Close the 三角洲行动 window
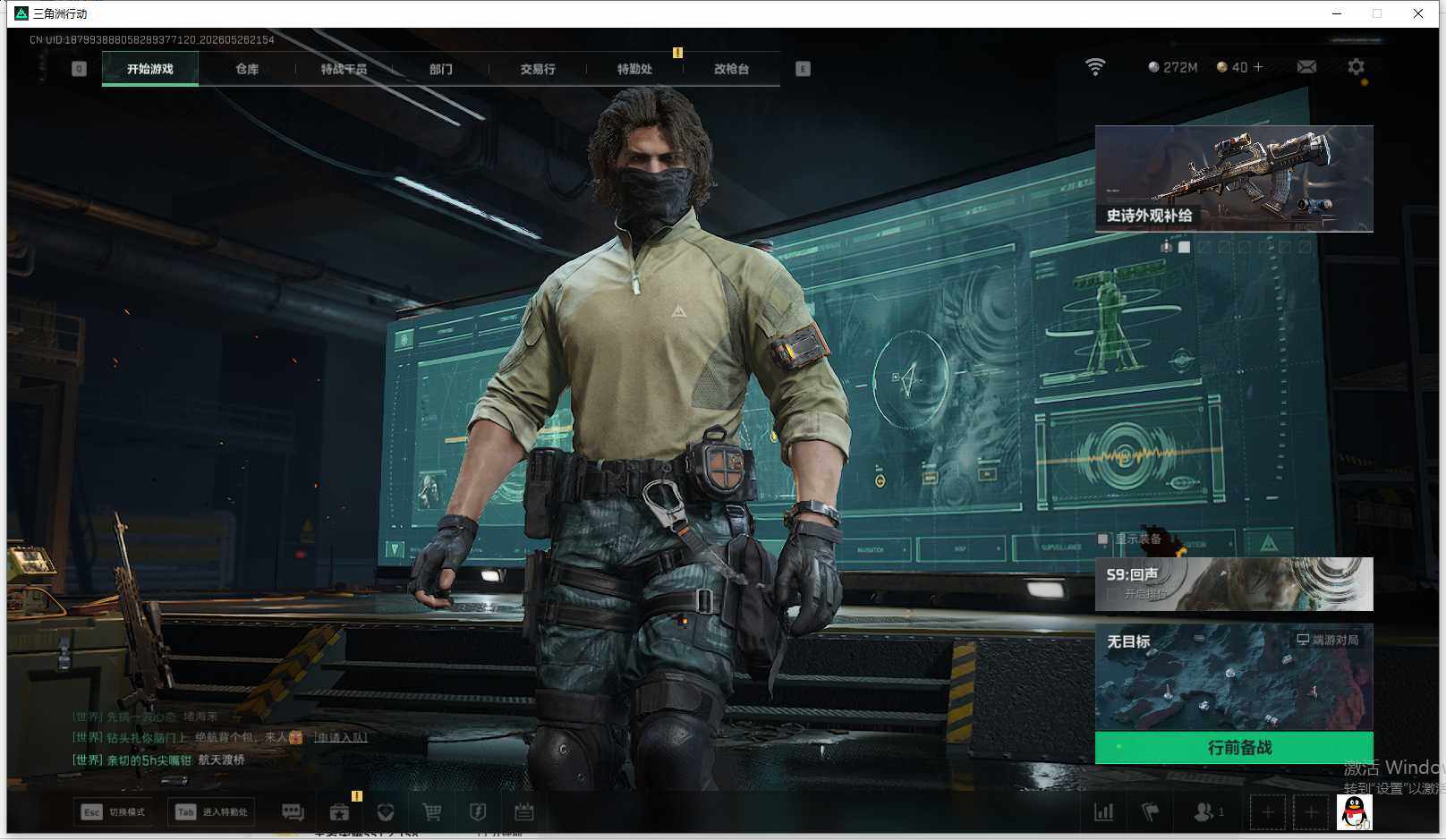Screen dimensions: 1446x840 1418,13
